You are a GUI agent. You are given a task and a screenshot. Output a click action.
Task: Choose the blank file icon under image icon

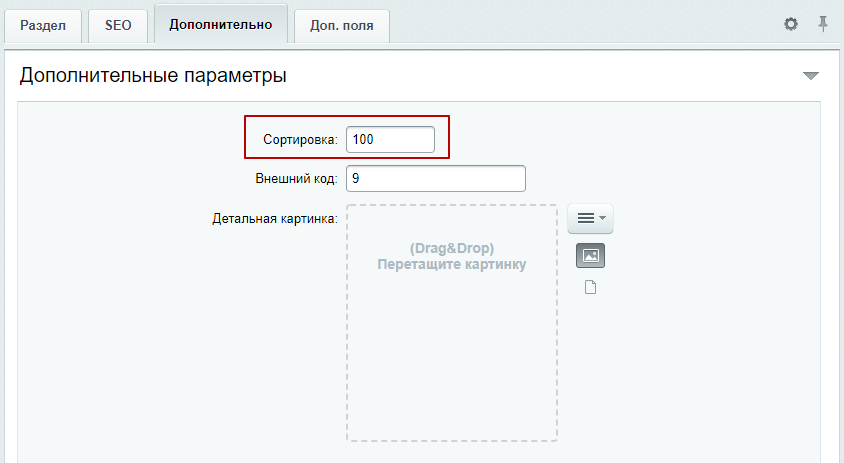click(x=590, y=287)
